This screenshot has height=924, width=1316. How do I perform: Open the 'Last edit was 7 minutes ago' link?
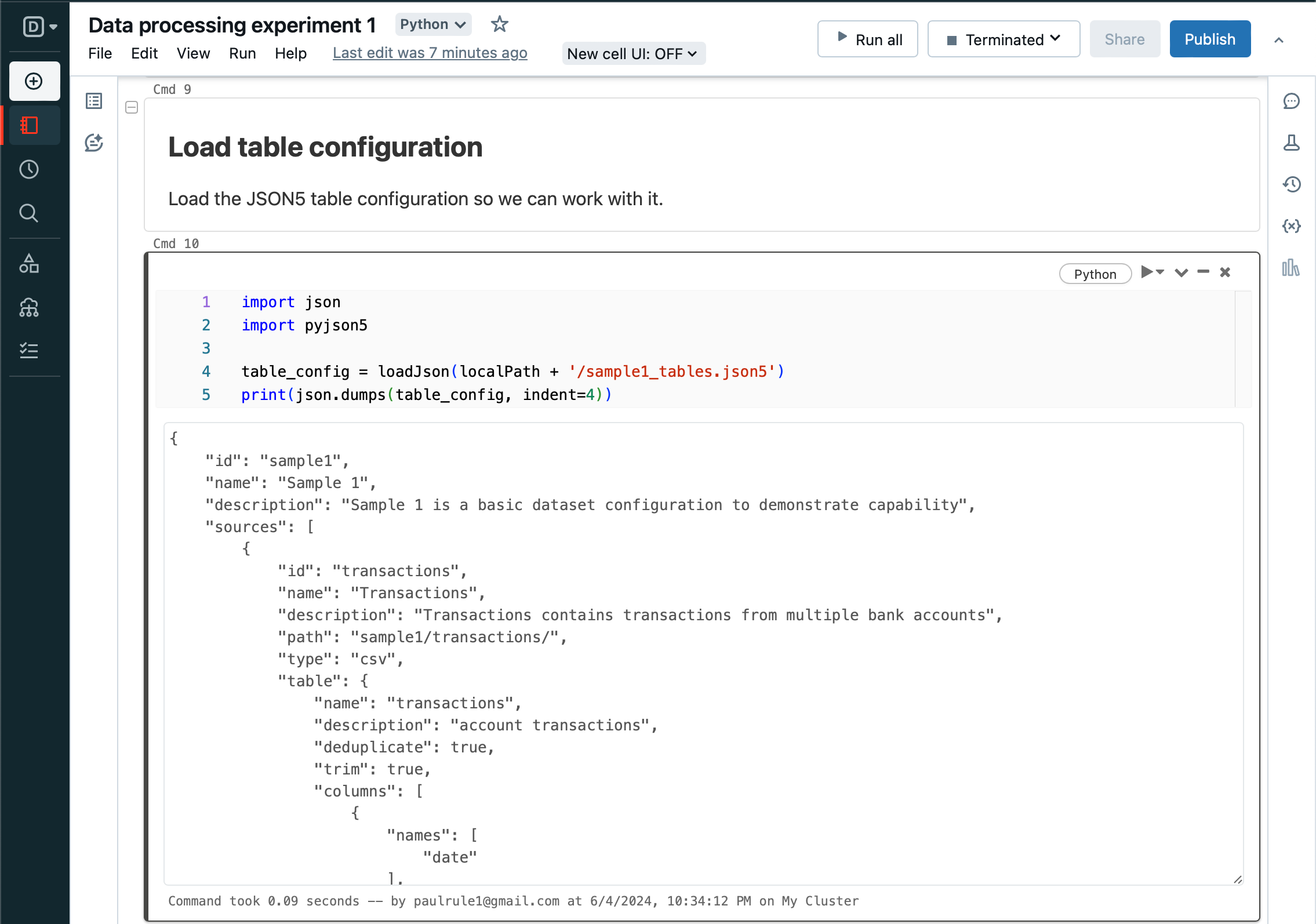(x=430, y=53)
